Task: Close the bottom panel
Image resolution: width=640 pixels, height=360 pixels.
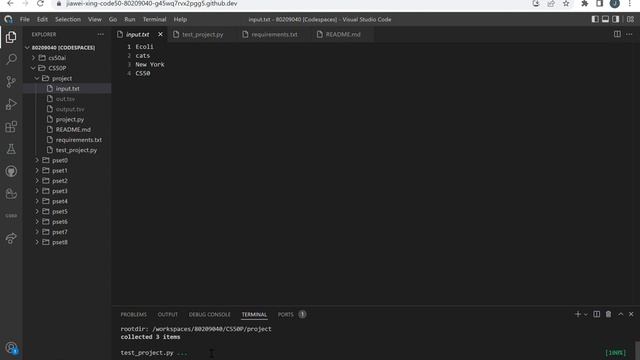Action: click(631, 314)
